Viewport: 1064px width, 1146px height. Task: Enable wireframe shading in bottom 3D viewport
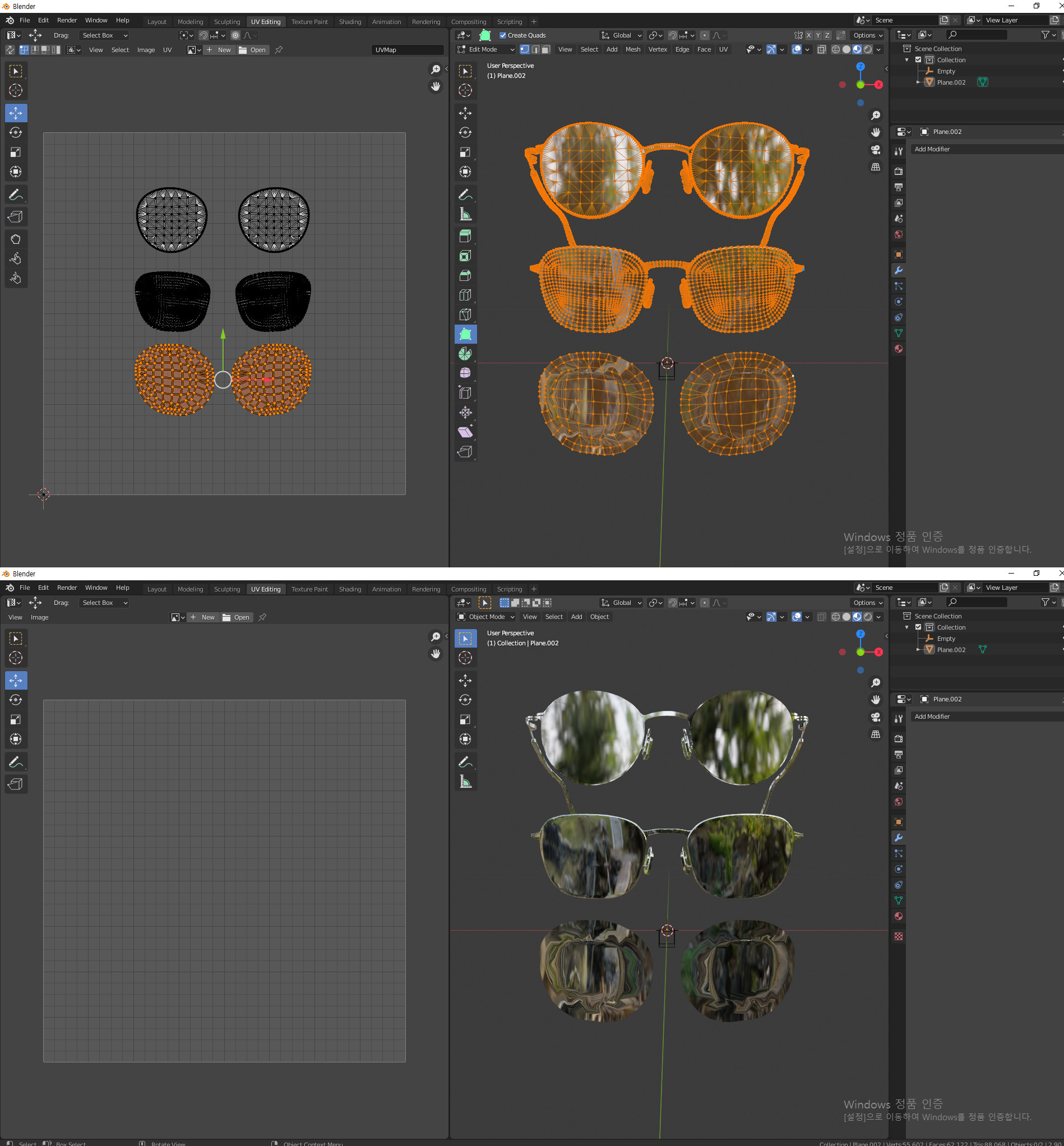(835, 617)
